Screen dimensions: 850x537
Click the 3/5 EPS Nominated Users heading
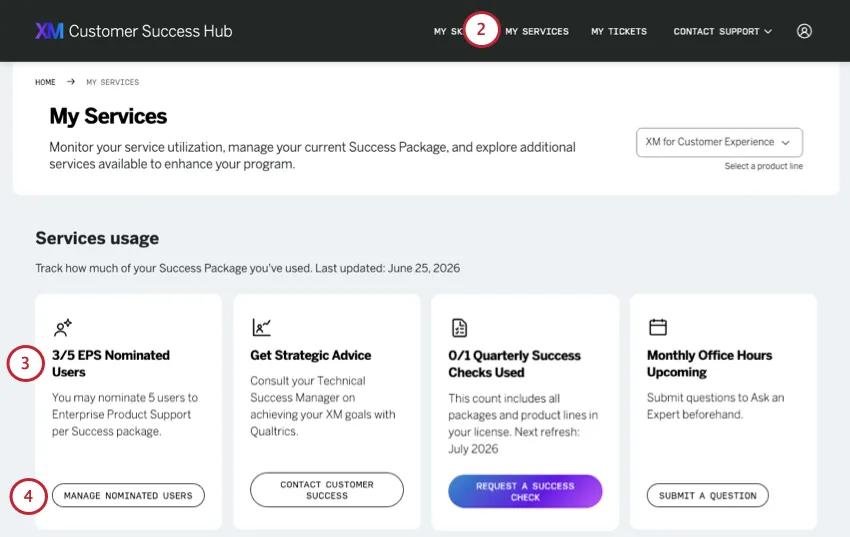tap(111, 364)
